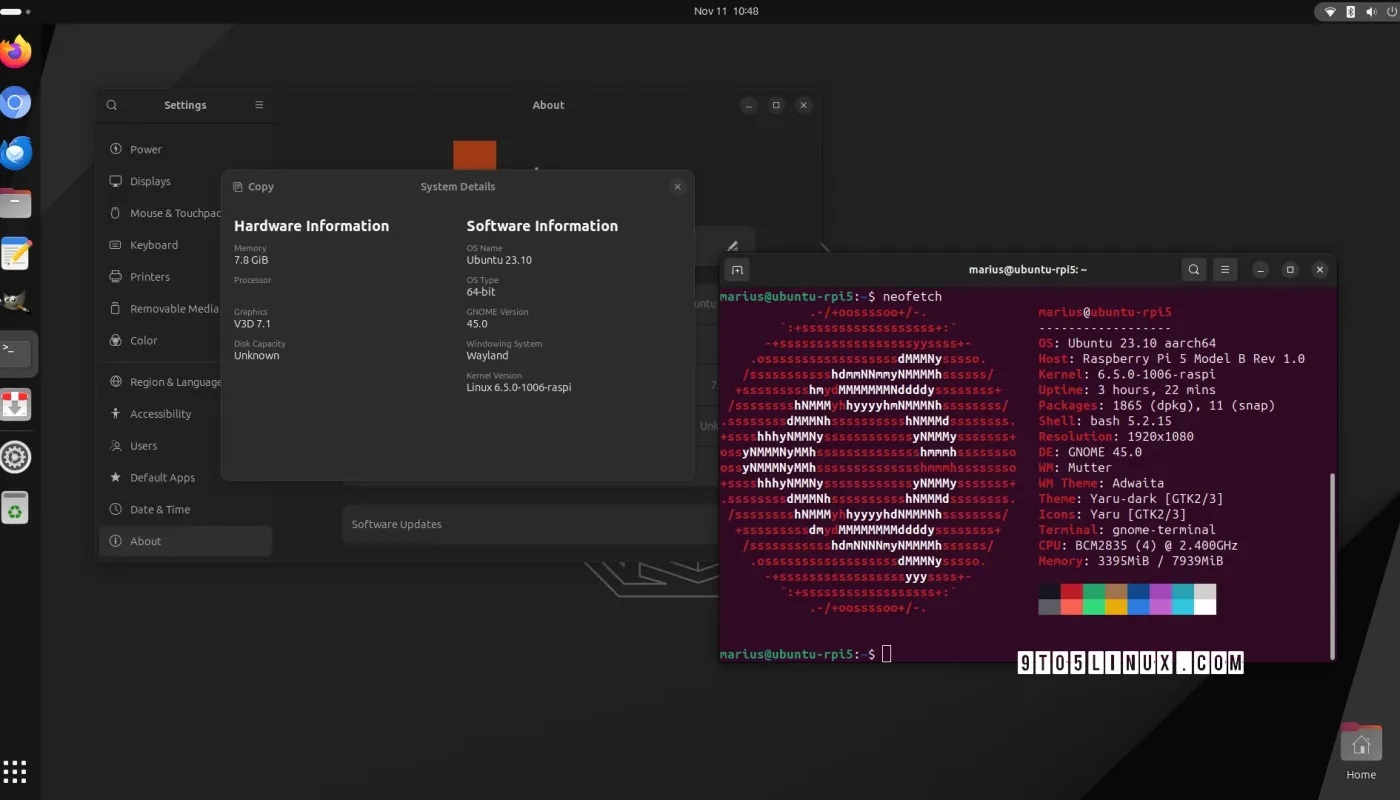Viewport: 1400px width, 800px height.
Task: Show Applications grid at dock bottom
Action: coord(15,771)
